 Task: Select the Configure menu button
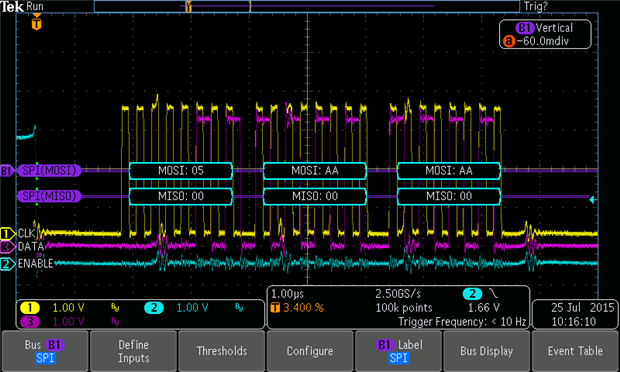[x=310, y=351]
